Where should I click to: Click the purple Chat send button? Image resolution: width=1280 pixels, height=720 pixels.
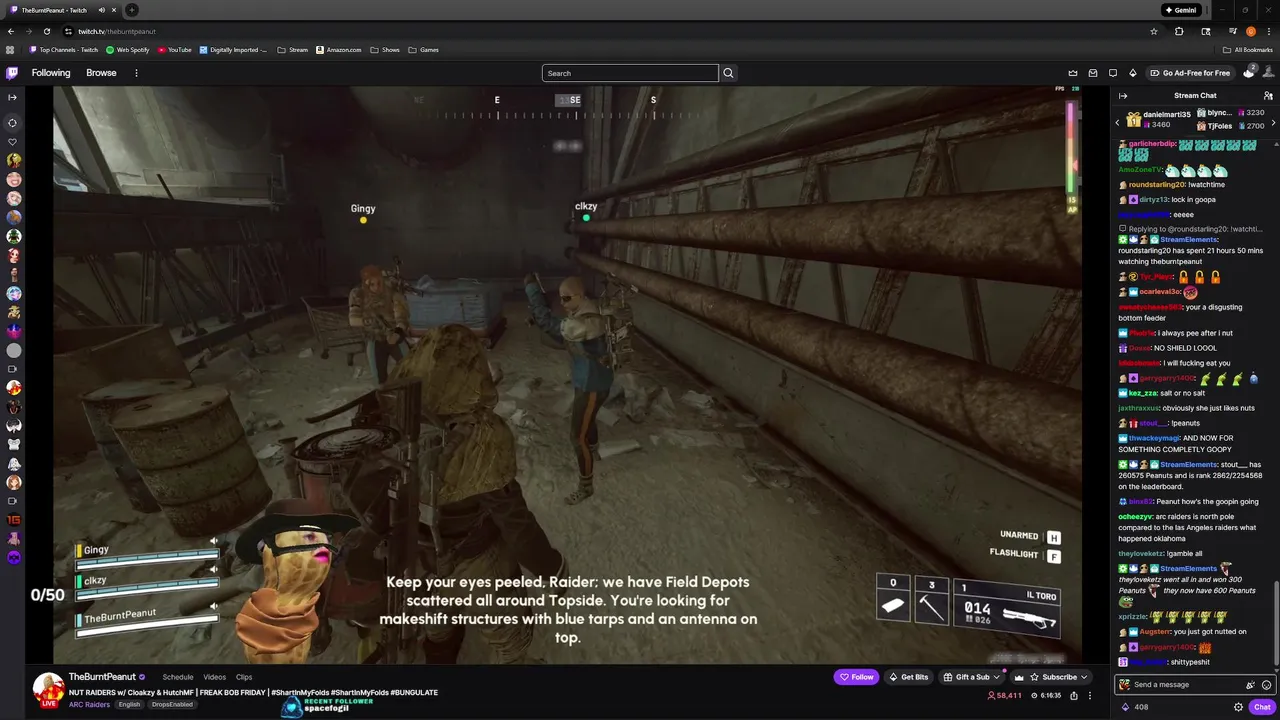(x=1262, y=707)
